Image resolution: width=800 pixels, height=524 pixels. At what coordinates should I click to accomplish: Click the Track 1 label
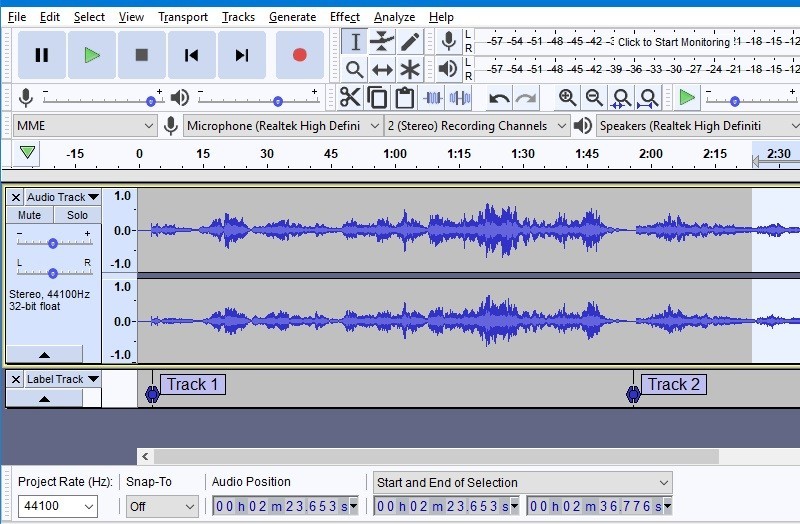click(x=192, y=384)
